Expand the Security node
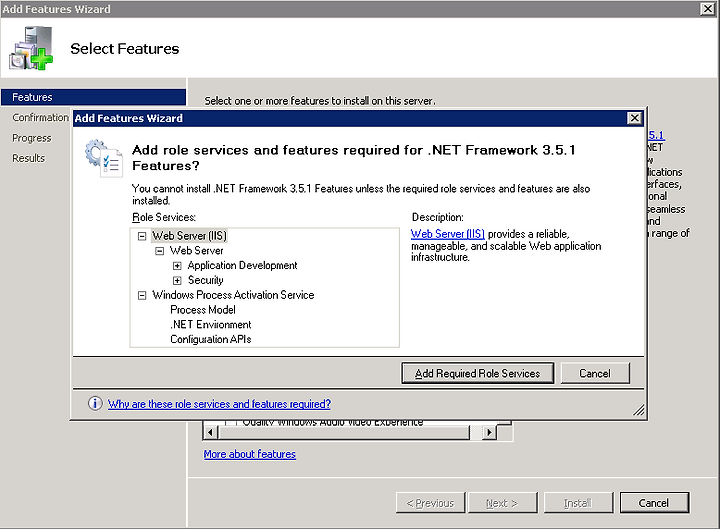Image resolution: width=720 pixels, height=529 pixels. pos(177,280)
